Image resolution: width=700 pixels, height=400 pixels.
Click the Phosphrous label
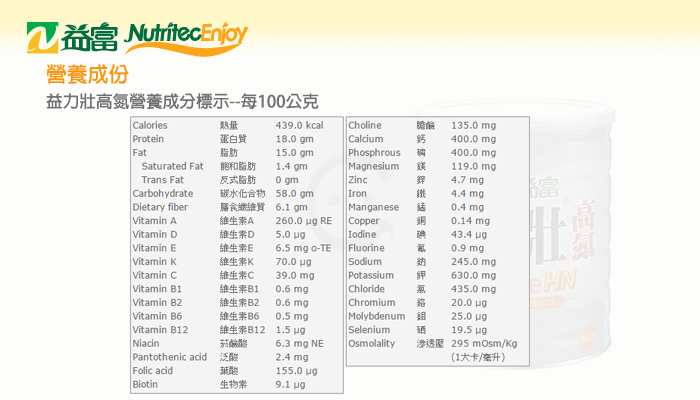click(374, 153)
